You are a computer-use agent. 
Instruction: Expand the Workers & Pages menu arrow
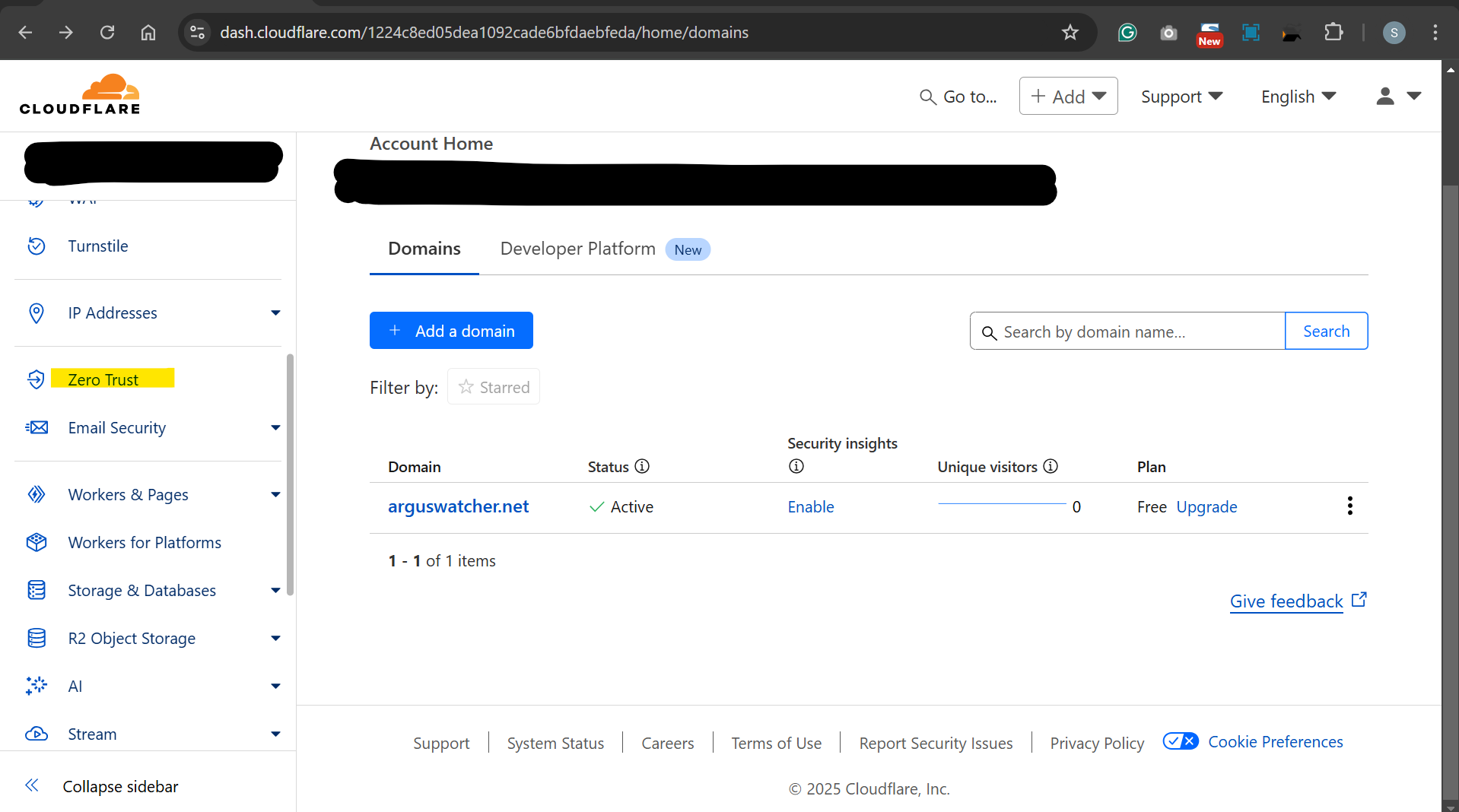tap(275, 495)
